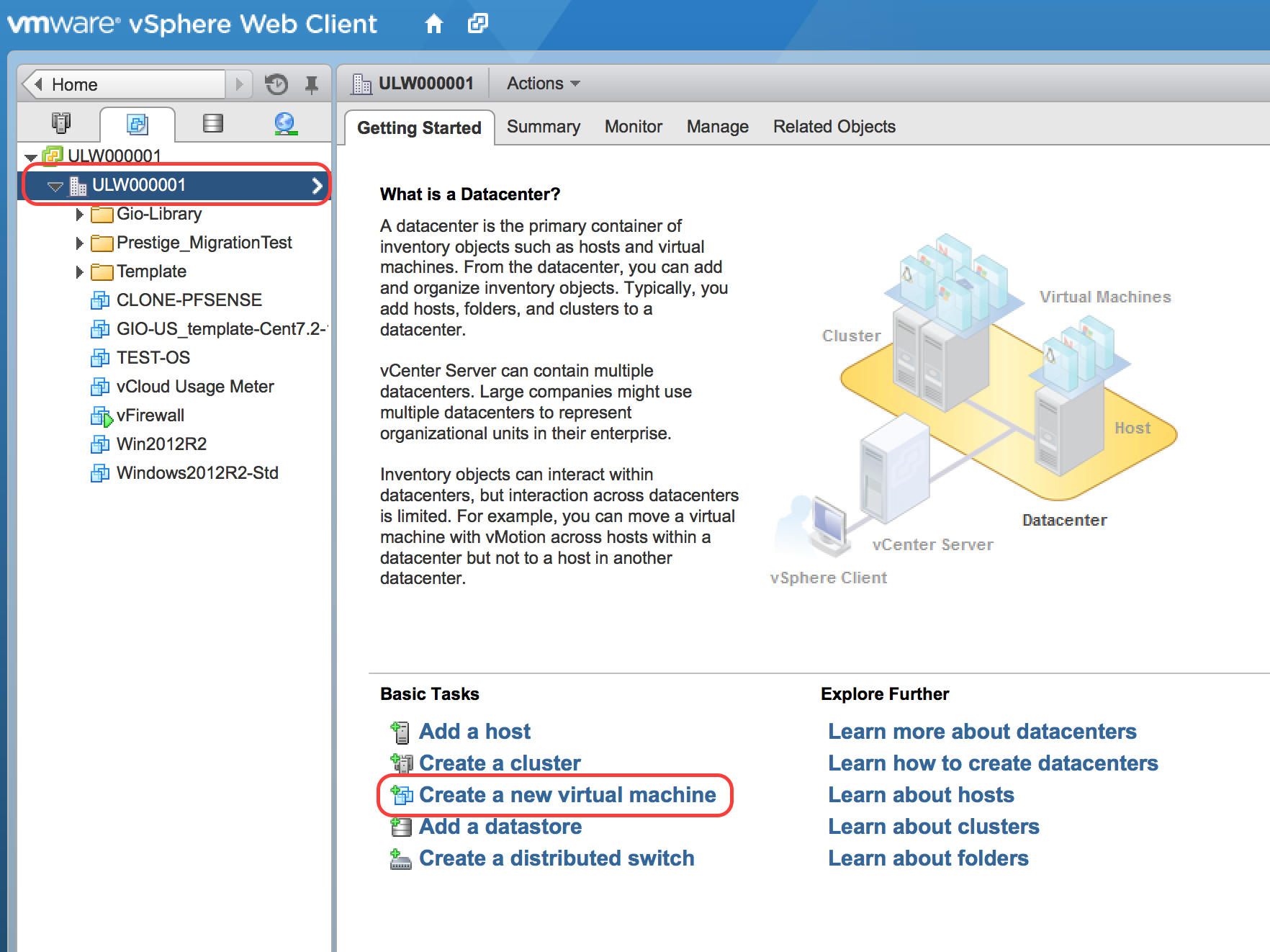Select CLONE-PFSENSE in the tree
Image resolution: width=1270 pixels, height=952 pixels.
[189, 300]
